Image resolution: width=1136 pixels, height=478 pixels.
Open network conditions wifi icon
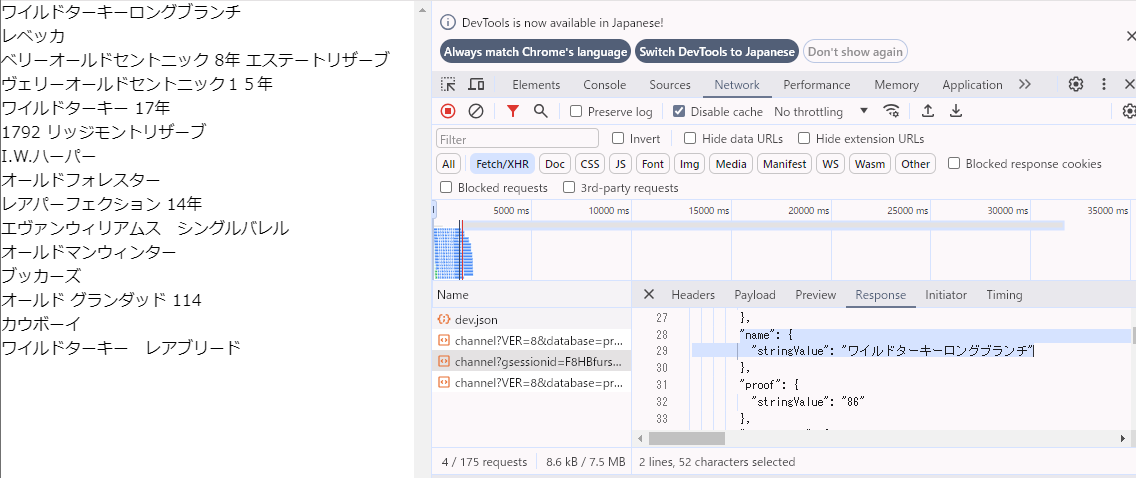coord(891,111)
